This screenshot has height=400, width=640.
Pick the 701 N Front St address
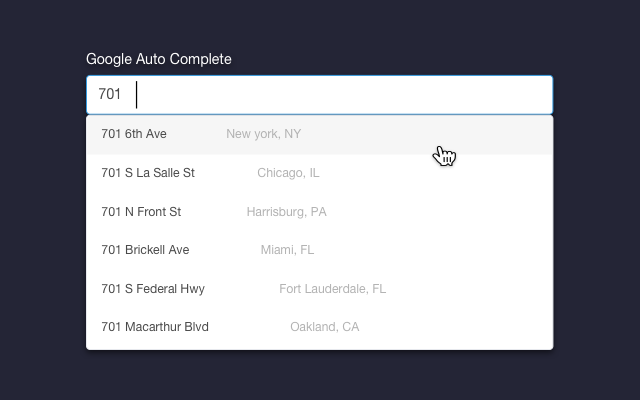(x=141, y=212)
